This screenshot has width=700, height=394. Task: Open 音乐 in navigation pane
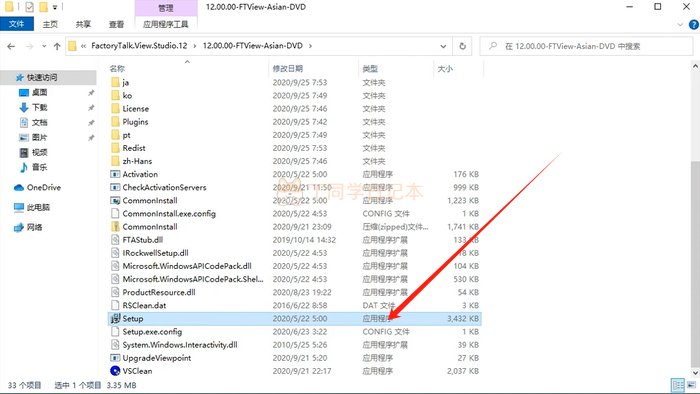coord(39,167)
